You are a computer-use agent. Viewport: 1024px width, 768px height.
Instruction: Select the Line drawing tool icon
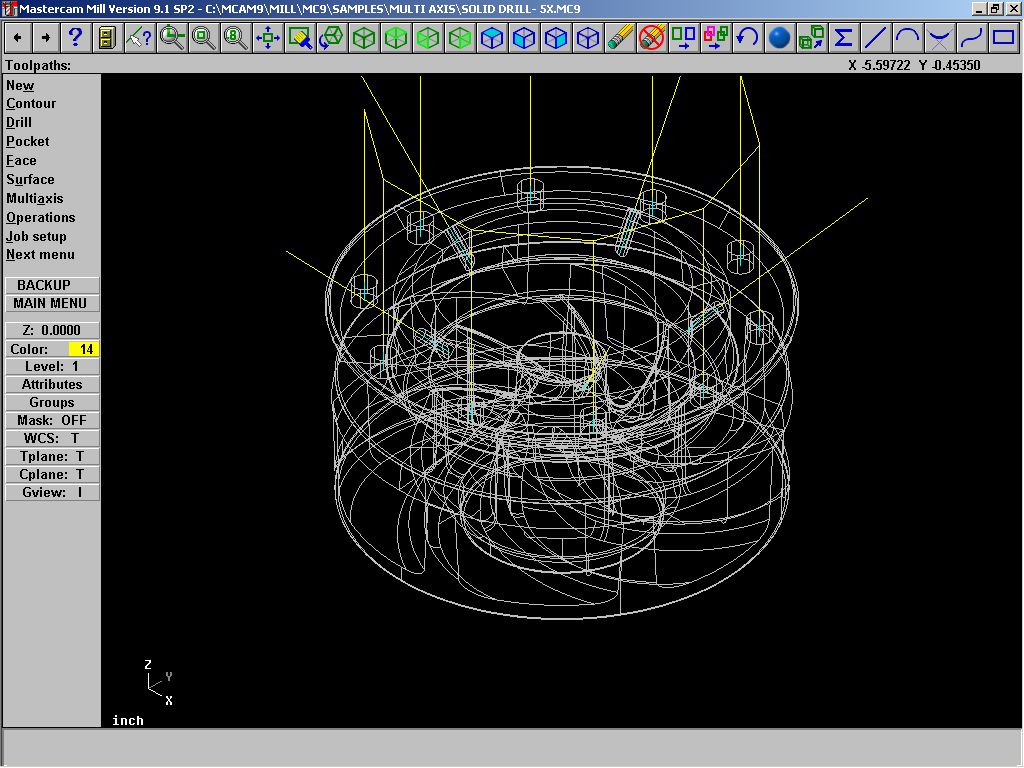(876, 37)
